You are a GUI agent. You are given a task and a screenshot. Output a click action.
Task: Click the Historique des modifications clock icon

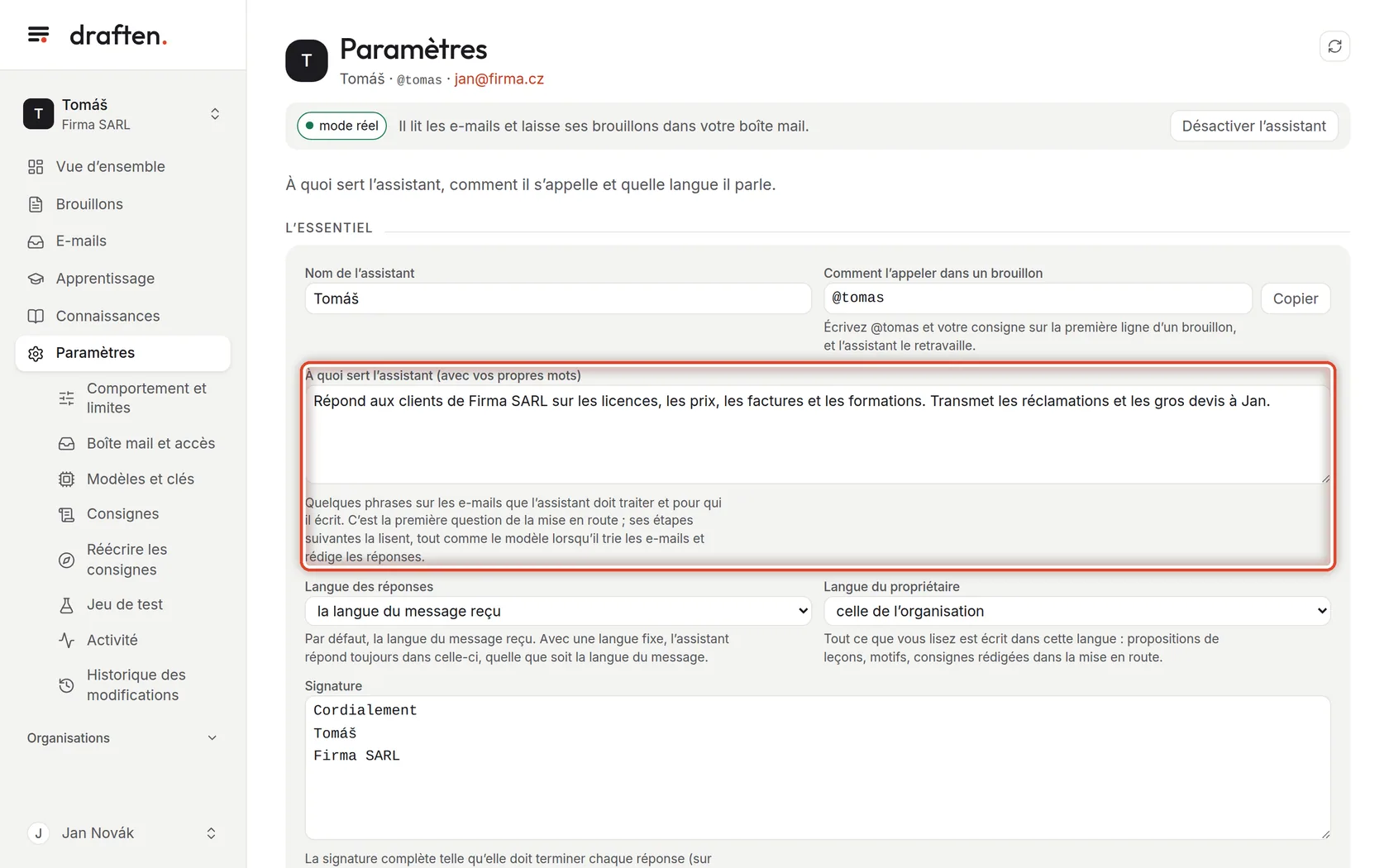click(x=67, y=685)
